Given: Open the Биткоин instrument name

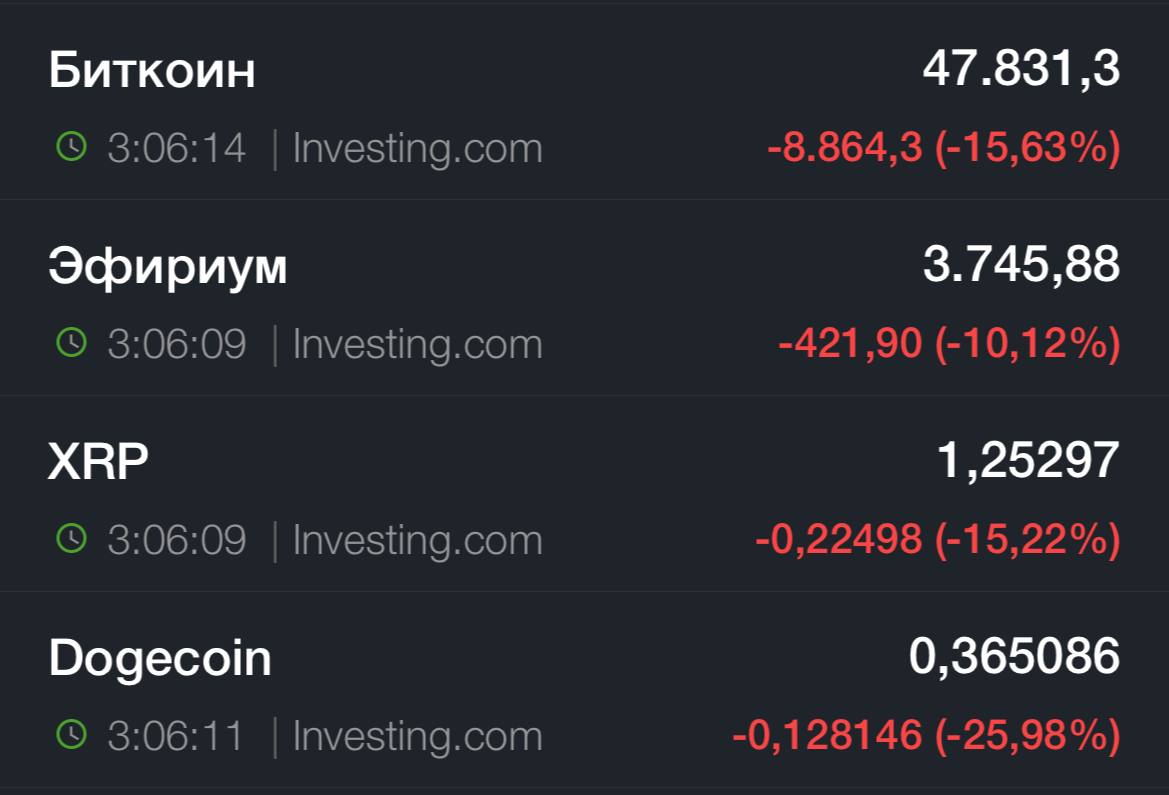Looking at the screenshot, I should pos(152,70).
